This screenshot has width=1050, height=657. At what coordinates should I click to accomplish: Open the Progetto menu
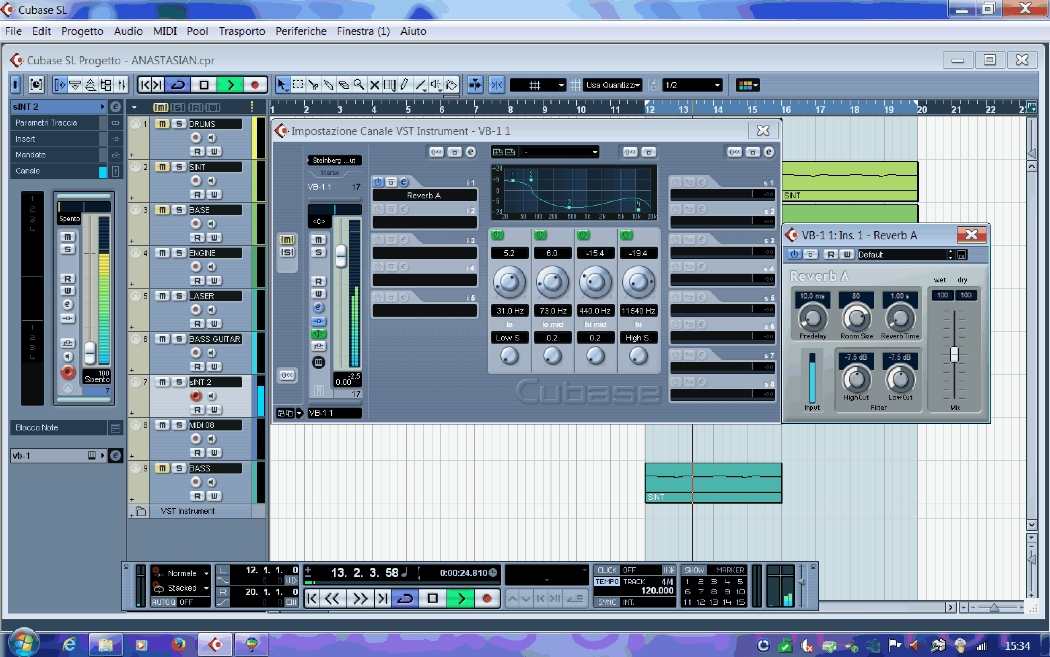pos(82,31)
